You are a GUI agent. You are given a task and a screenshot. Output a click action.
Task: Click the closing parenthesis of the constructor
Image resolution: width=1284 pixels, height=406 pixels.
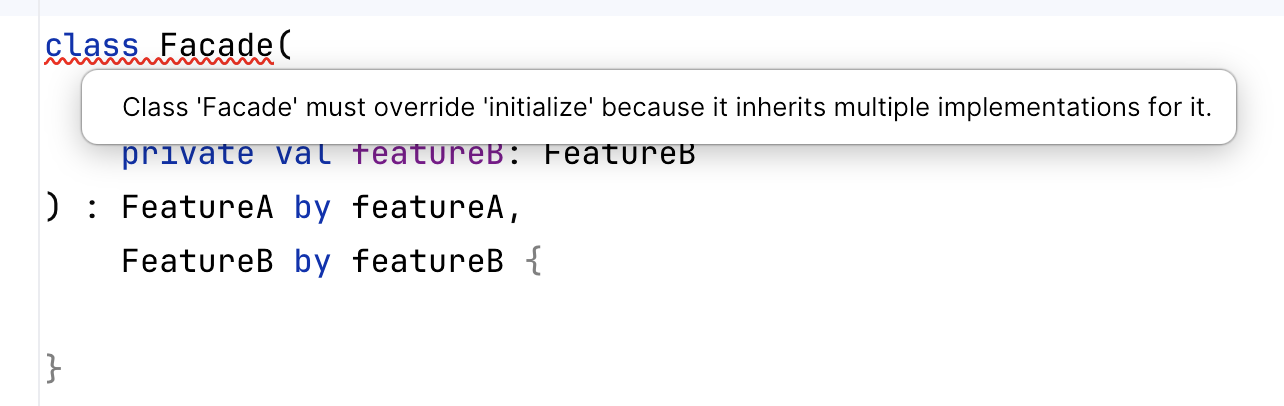pyautogui.click(x=54, y=208)
